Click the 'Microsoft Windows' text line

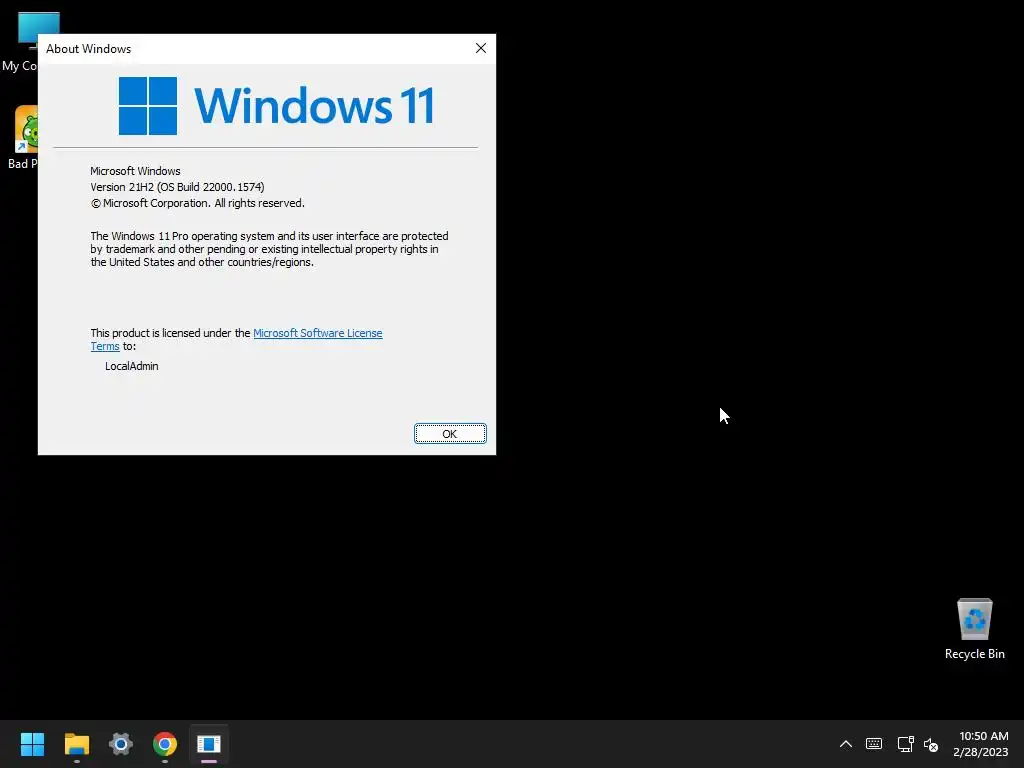click(x=135, y=171)
